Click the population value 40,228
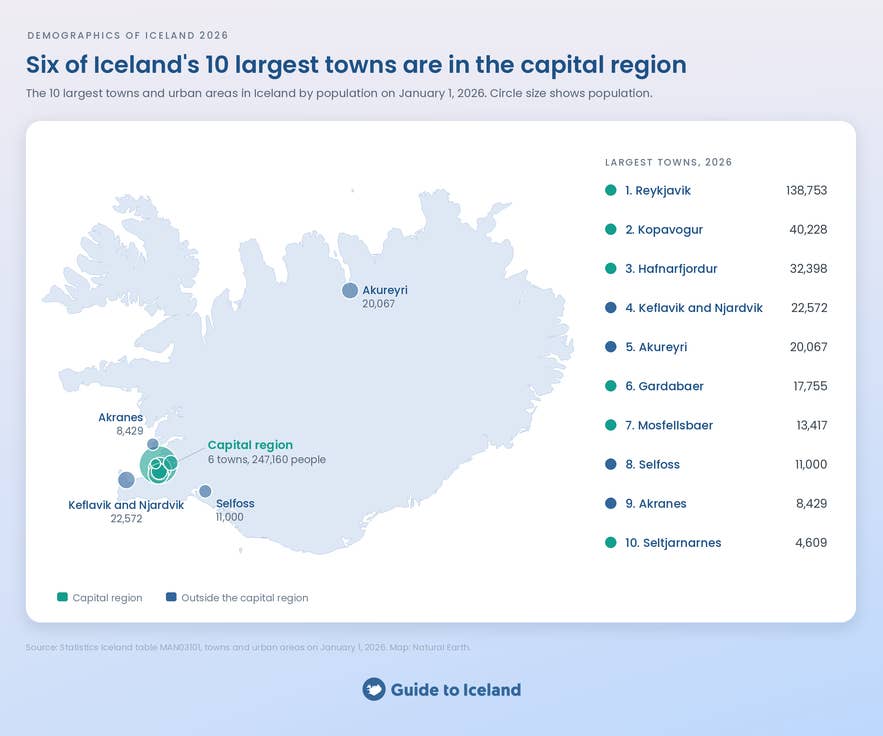Screen dimensions: 883x736 point(808,229)
